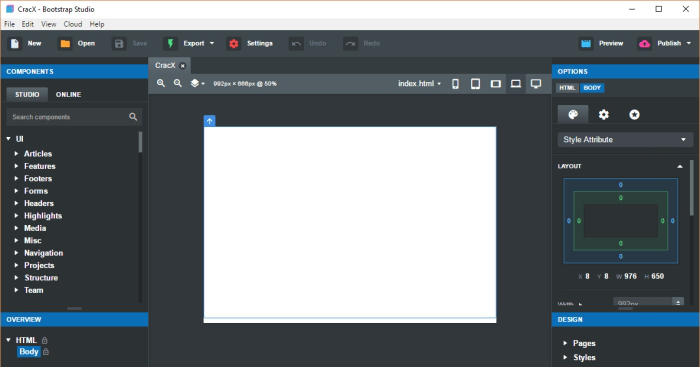Viewport: 700px width, 381px height.
Task: Switch to desktop monitor preview
Action: [x=536, y=84]
